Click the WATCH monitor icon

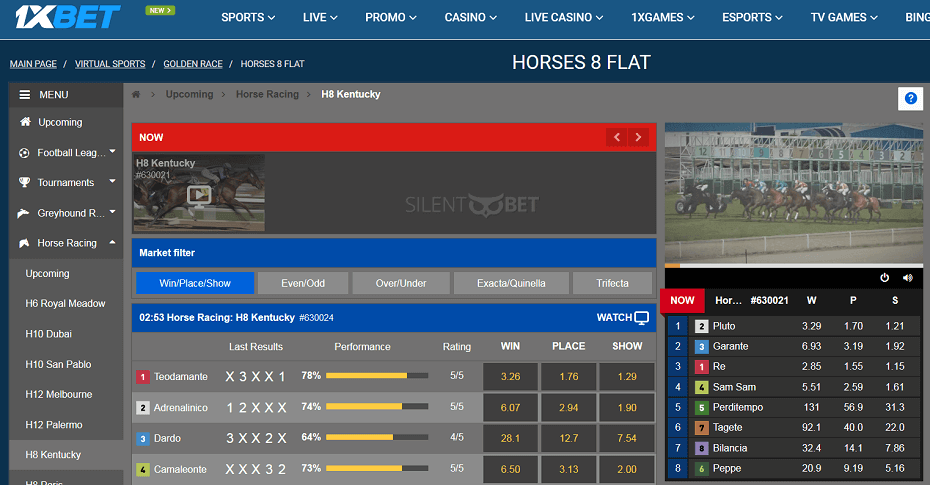pos(641,318)
